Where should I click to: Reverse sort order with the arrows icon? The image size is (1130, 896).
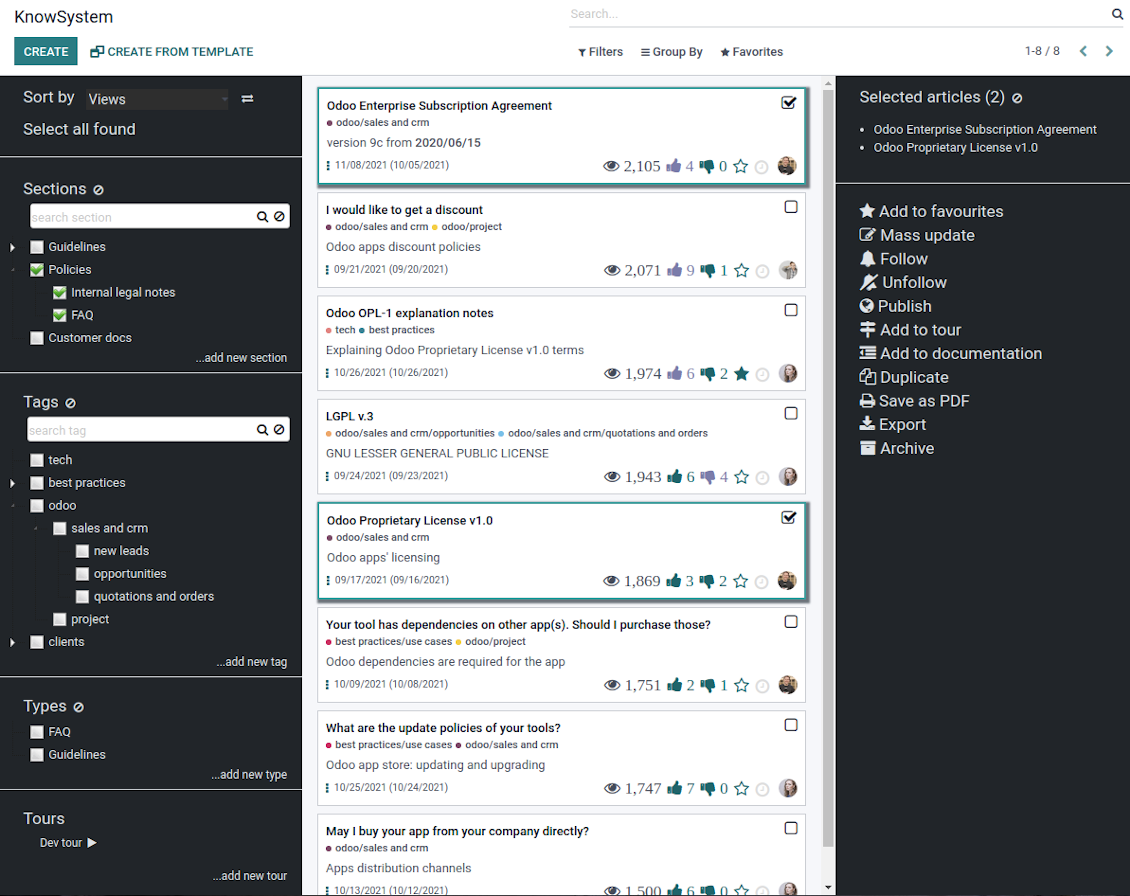[x=247, y=99]
